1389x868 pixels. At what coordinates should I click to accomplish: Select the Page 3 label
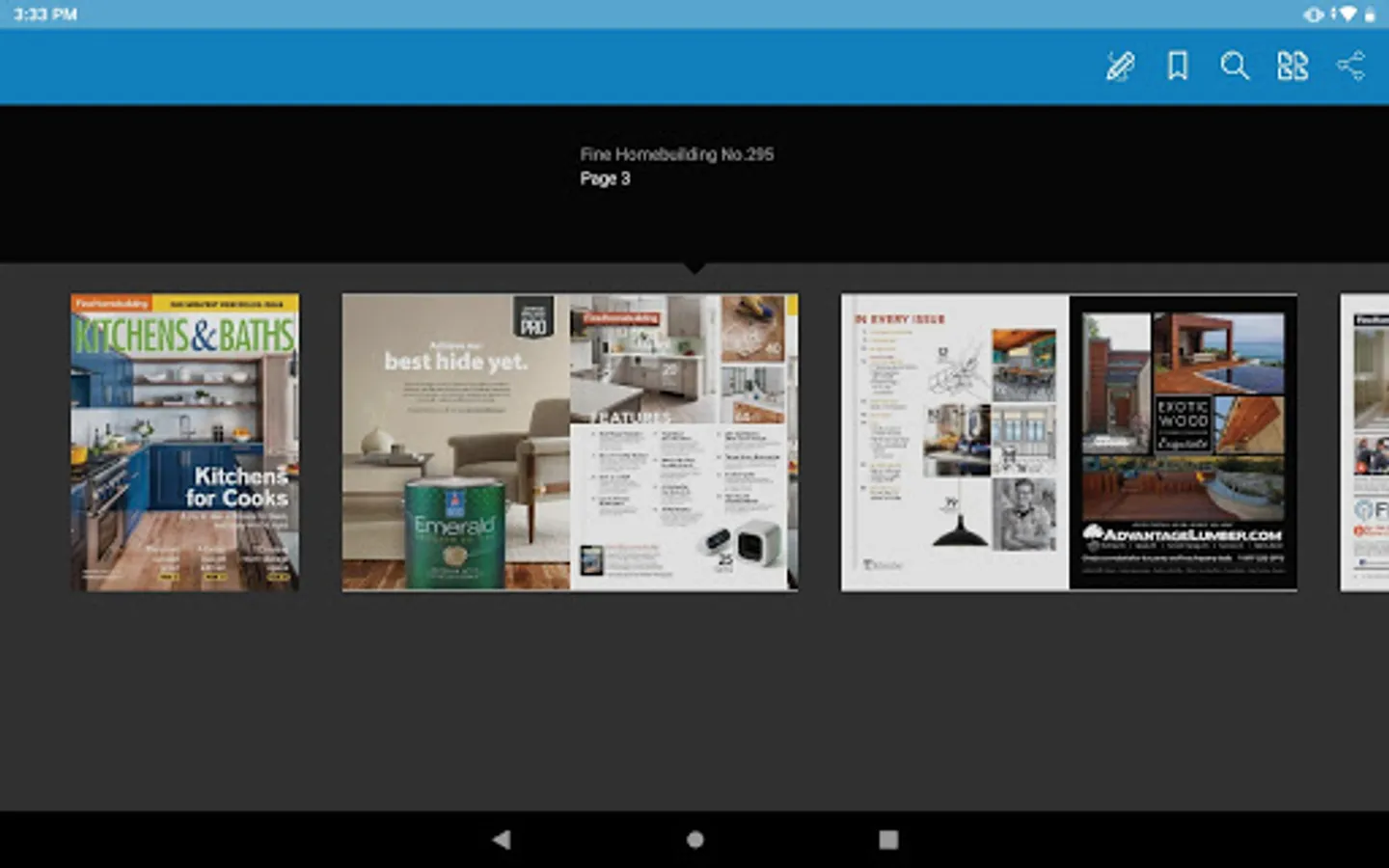pos(605,178)
